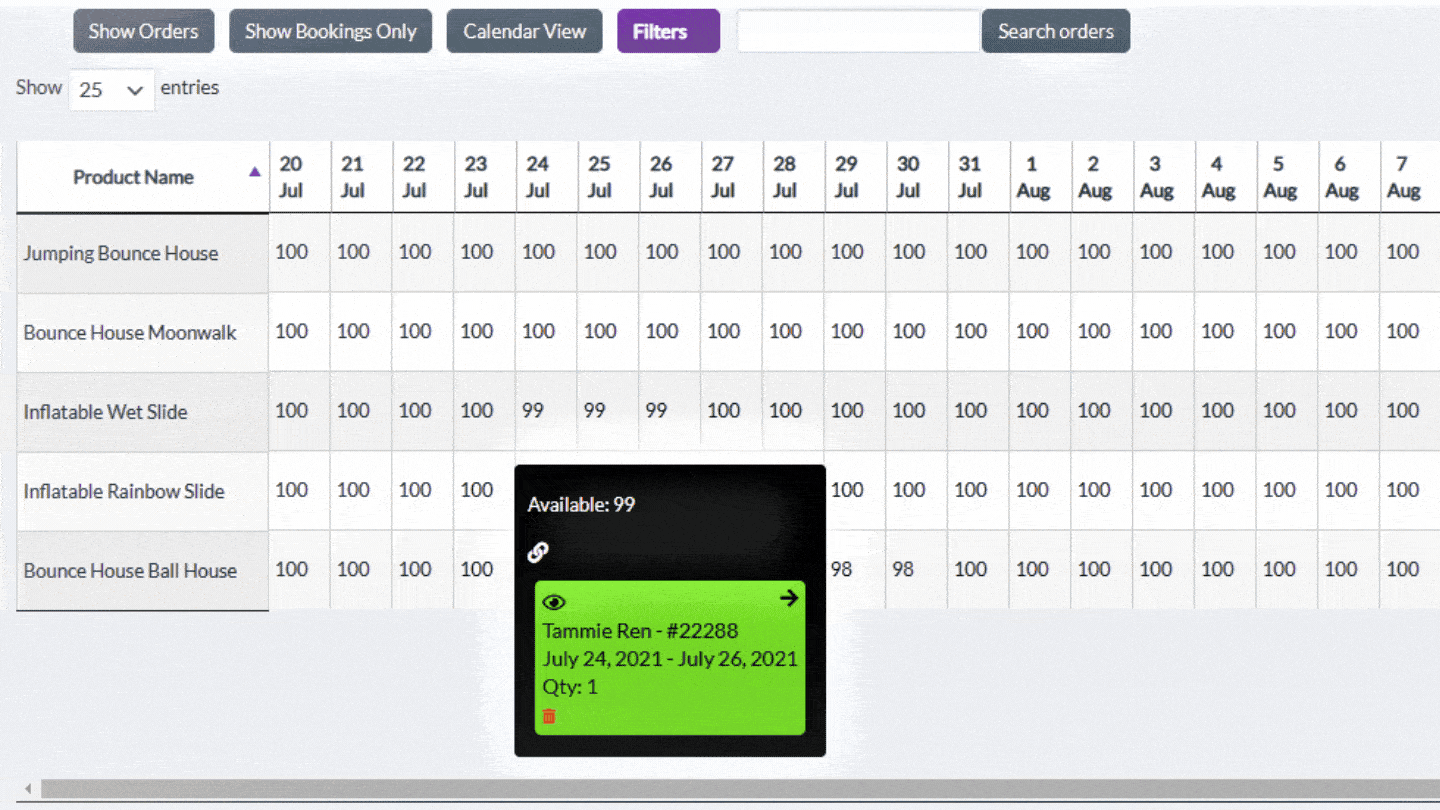Click Ball House 30 Jul cell 98
The image size is (1440, 810).
(917, 570)
